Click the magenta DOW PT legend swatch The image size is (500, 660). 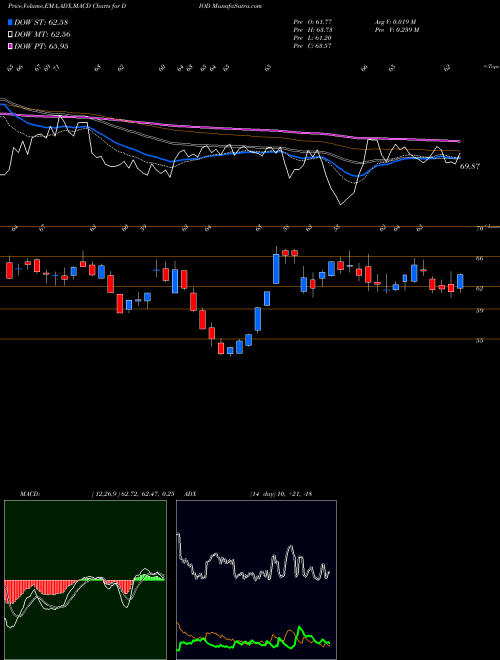(10, 46)
